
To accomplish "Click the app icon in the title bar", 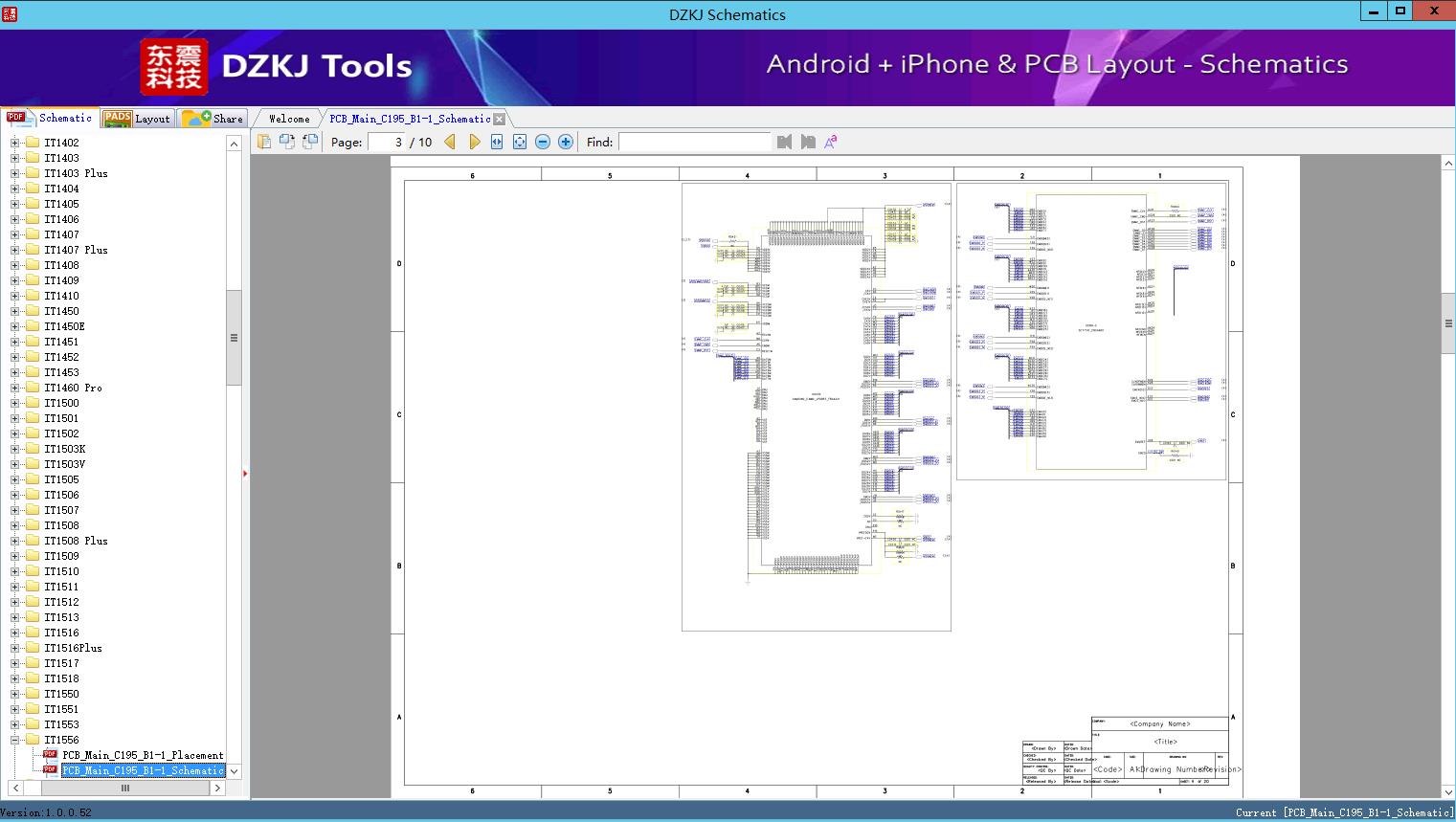I will pos(10,13).
